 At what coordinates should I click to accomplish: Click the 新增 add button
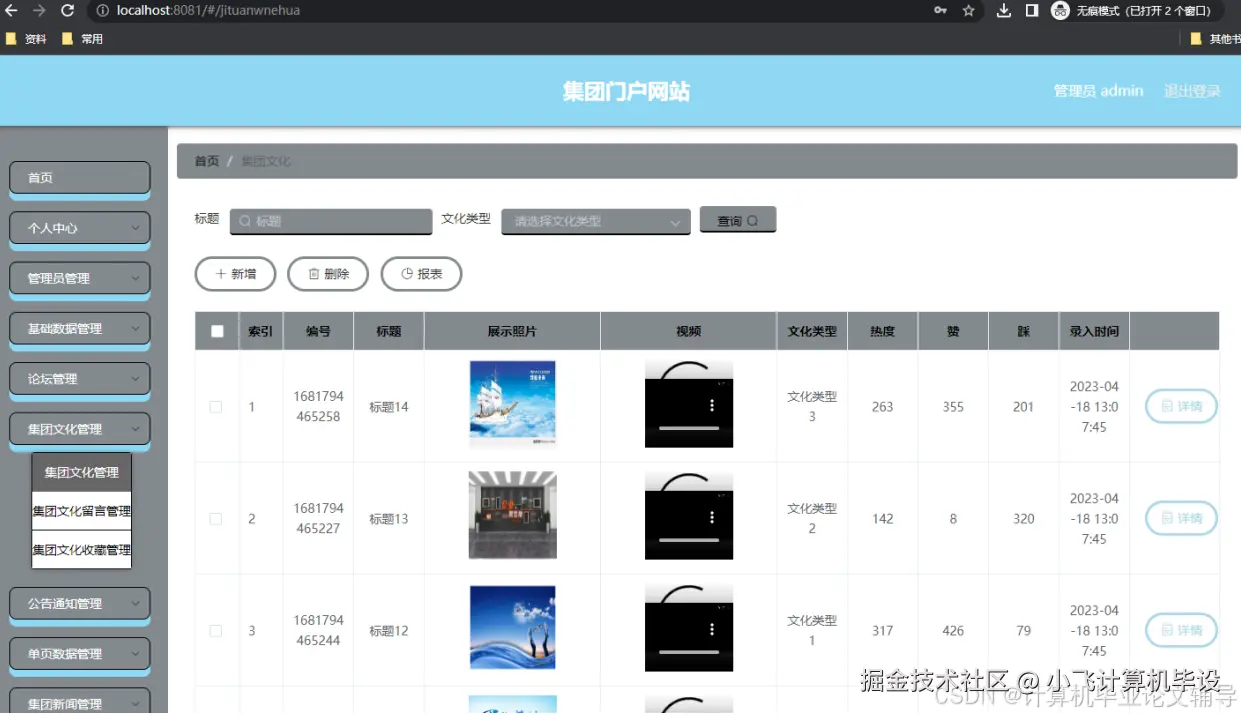(235, 274)
